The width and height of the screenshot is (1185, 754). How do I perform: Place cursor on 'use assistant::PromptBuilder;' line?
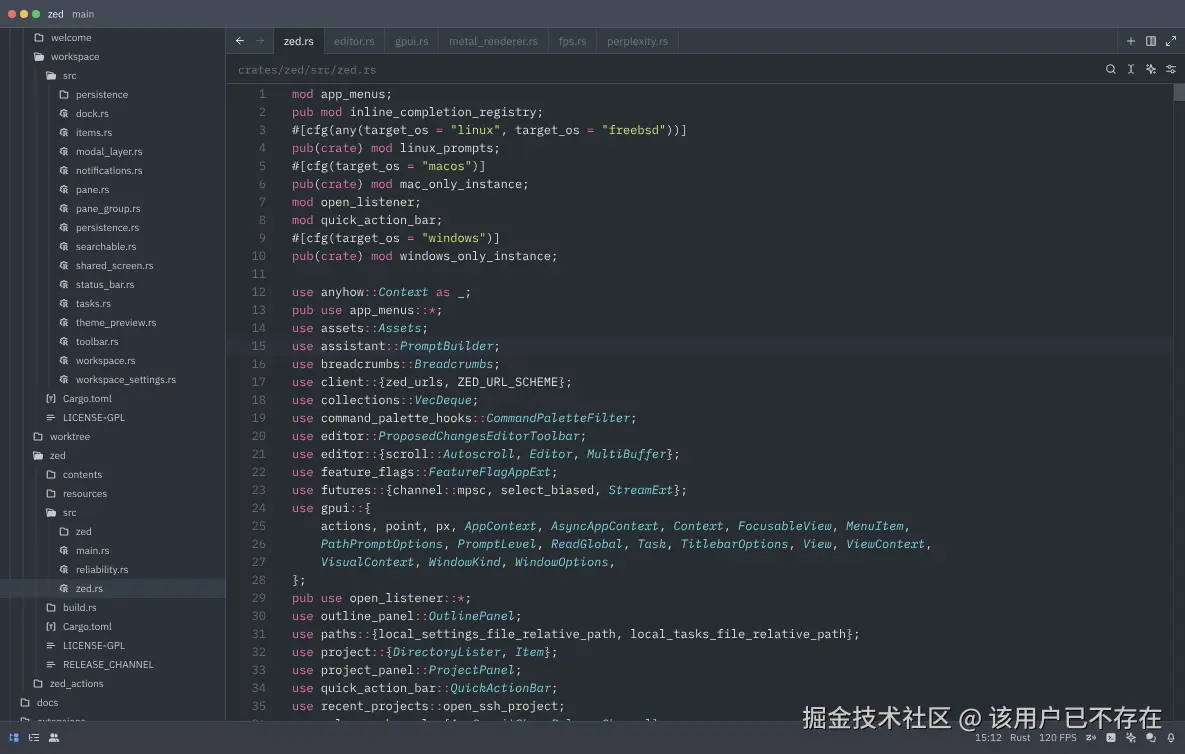click(x=395, y=346)
